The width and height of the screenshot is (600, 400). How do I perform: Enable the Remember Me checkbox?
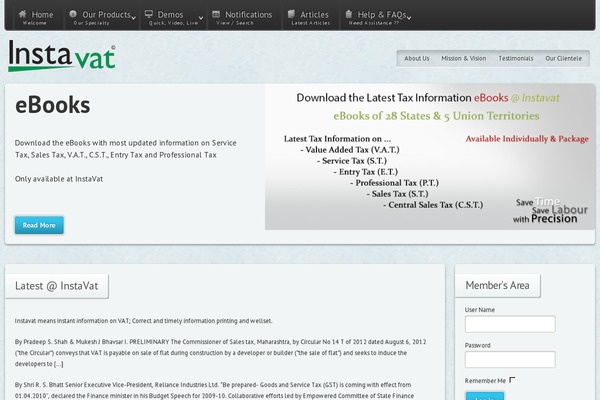(x=512, y=380)
